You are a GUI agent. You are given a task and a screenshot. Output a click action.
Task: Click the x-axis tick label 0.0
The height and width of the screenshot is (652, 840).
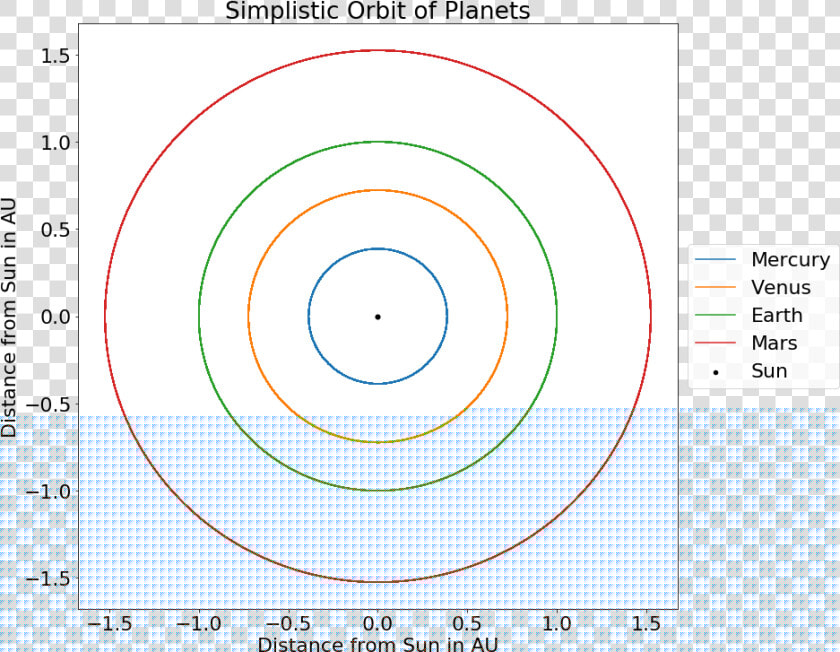coord(378,623)
